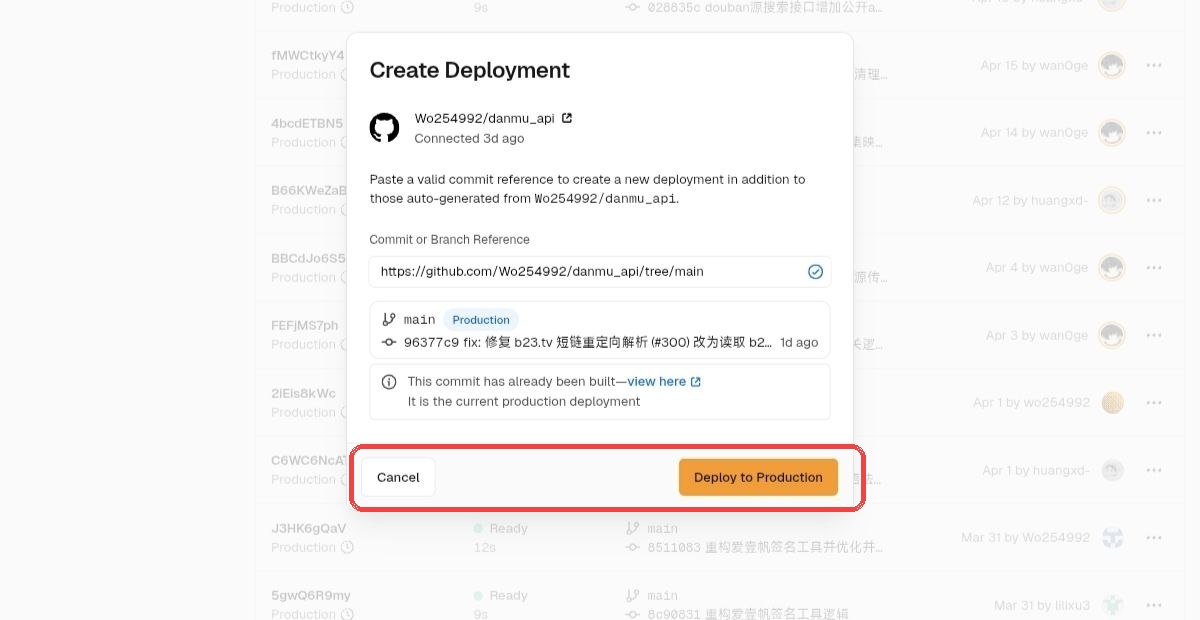Click Deploy to Production button

[x=758, y=477]
